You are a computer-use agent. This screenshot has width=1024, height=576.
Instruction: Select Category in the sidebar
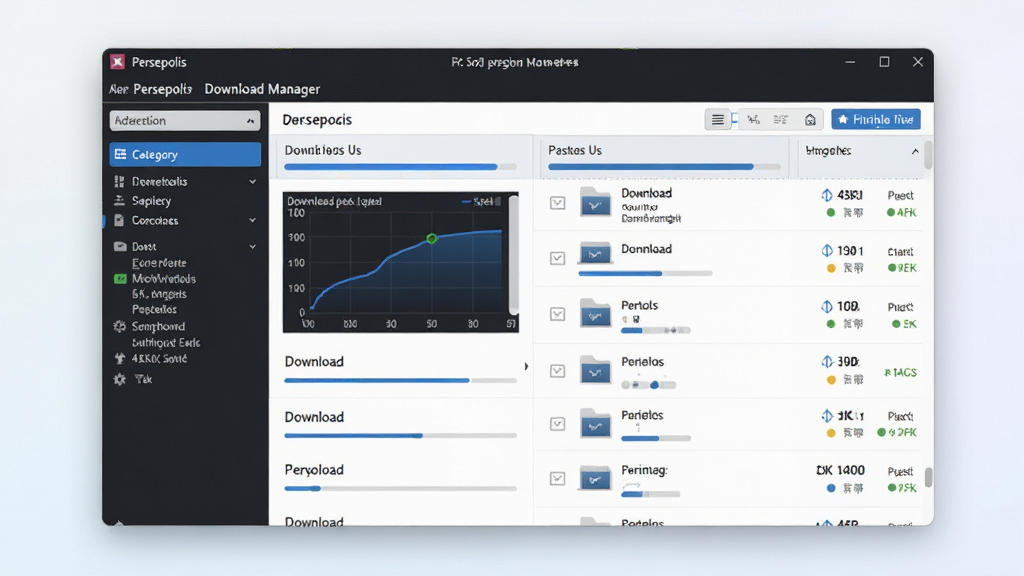coord(185,155)
